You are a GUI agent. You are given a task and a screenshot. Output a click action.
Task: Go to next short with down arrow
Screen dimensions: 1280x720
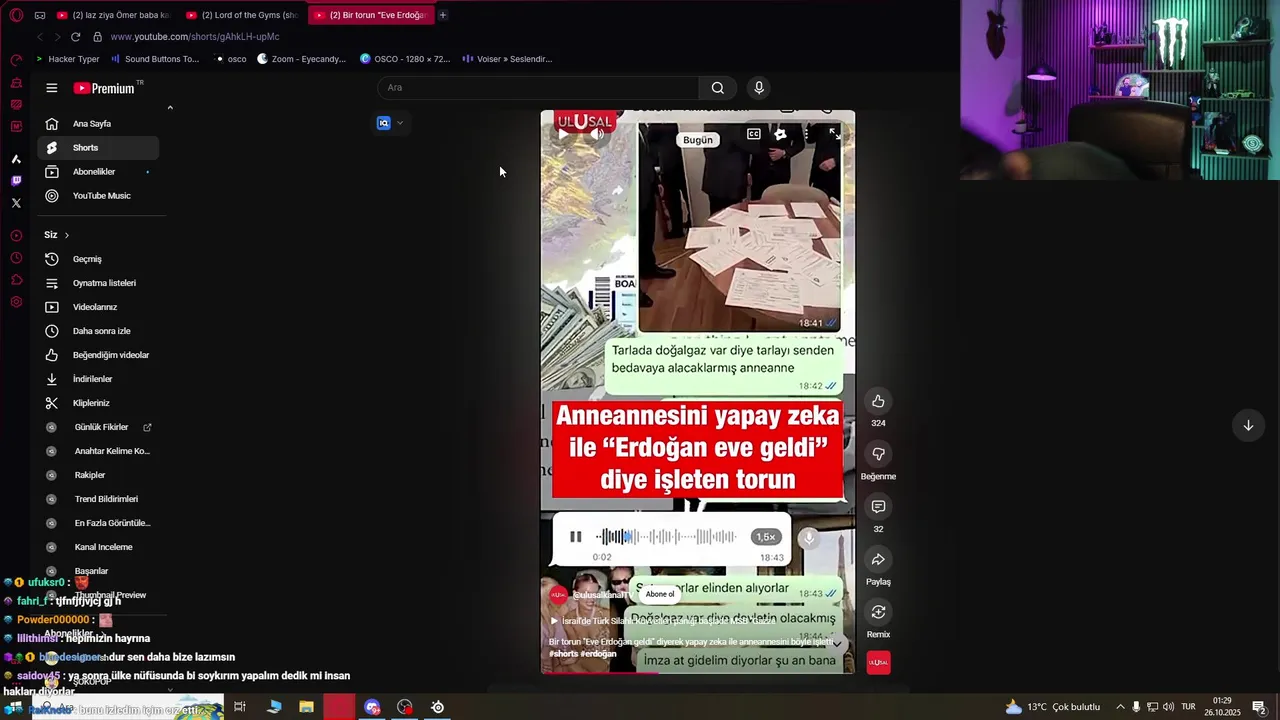pos(1248,425)
